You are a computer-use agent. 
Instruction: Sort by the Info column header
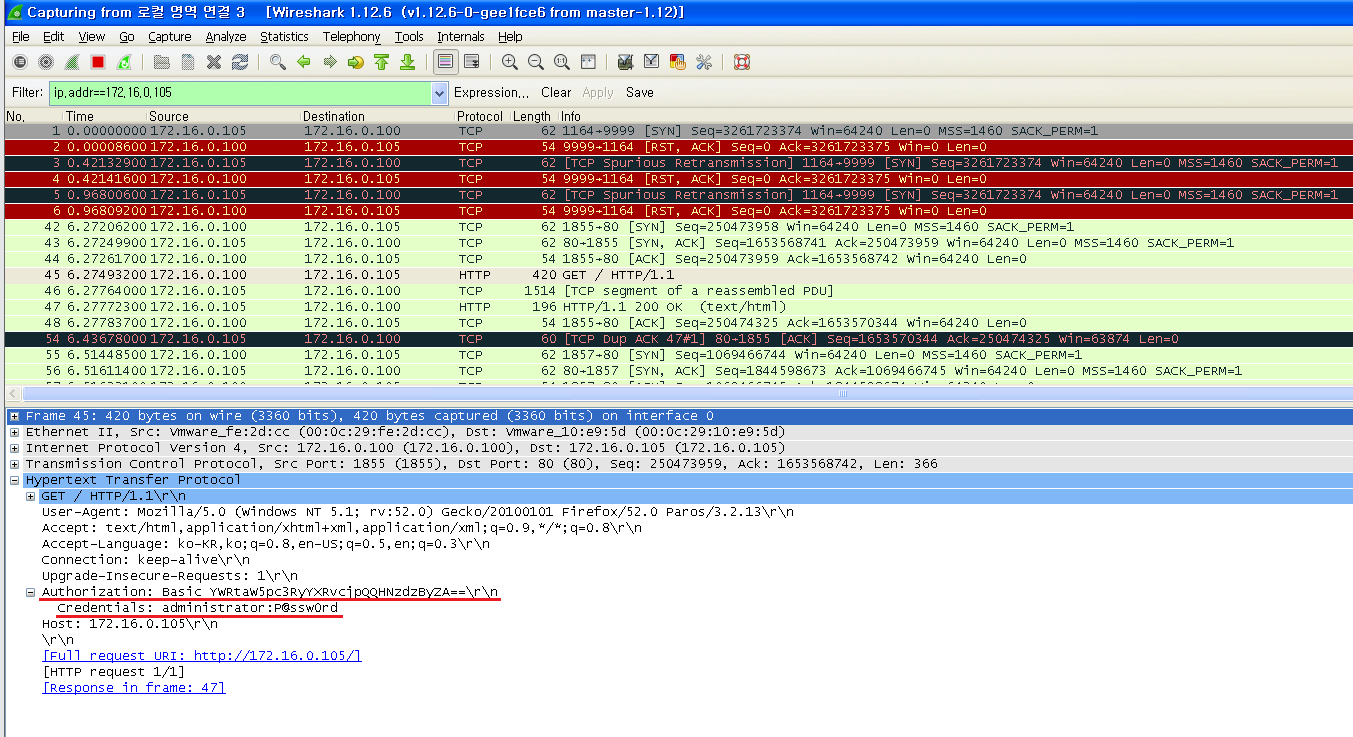click(570, 117)
